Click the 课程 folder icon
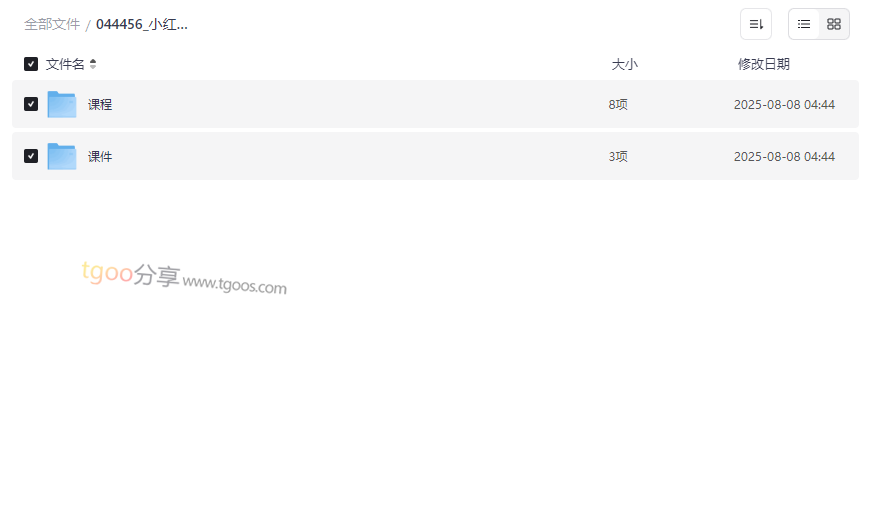 click(x=62, y=104)
